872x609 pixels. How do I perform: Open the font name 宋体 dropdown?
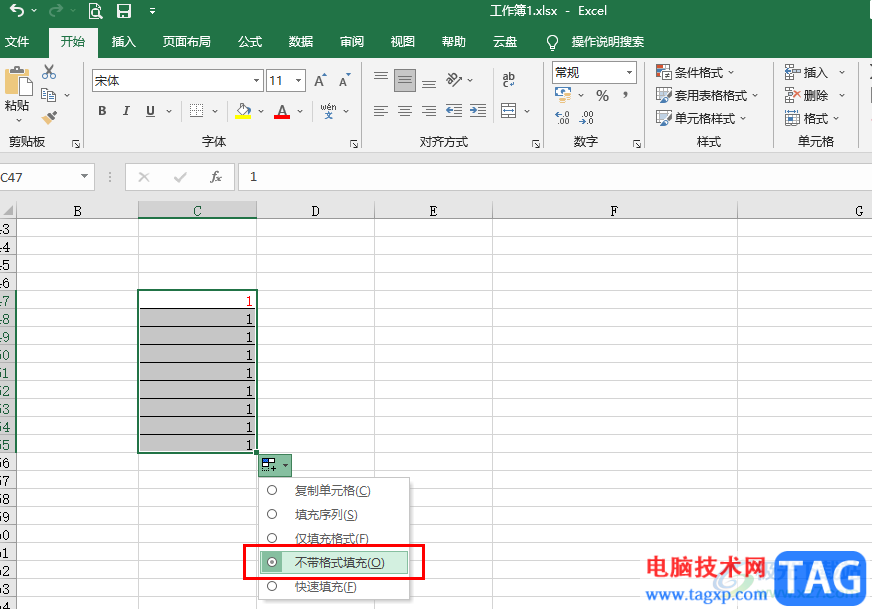[256, 81]
